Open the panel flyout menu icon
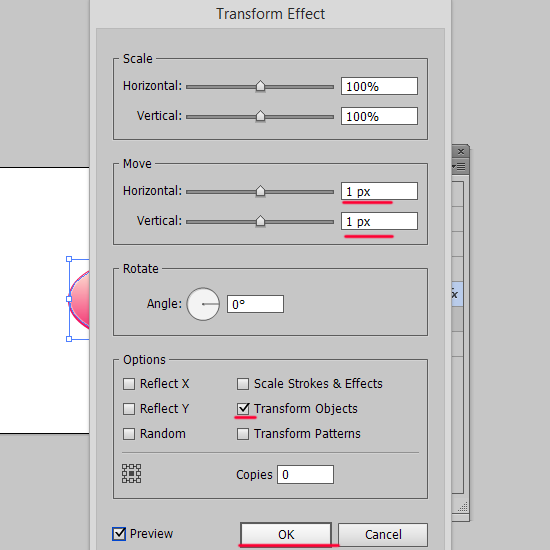Screen dimensions: 550x550 click(x=459, y=166)
